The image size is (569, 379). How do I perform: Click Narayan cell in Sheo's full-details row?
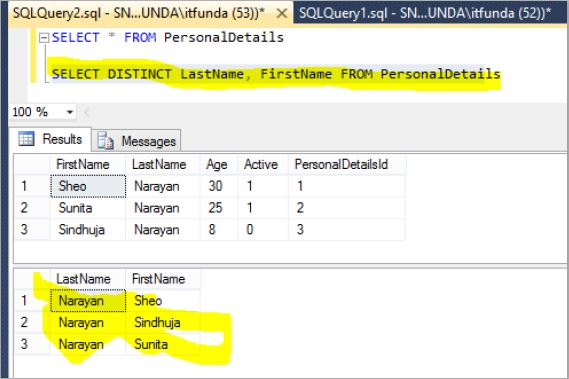(x=163, y=186)
